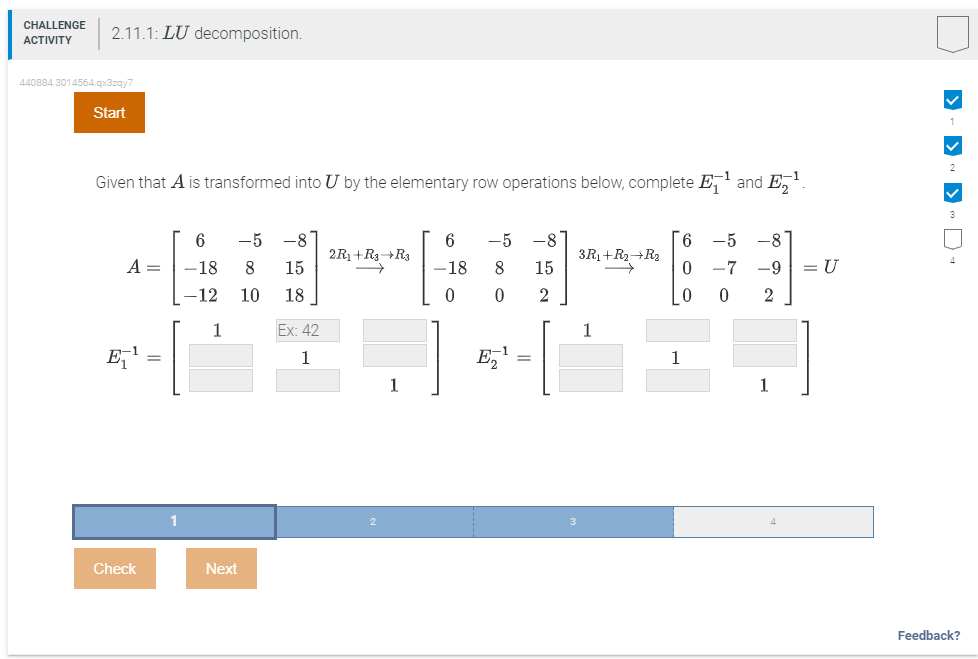
Task: Click the bottom-left blank field of E1 inverse
Action: coord(219,380)
